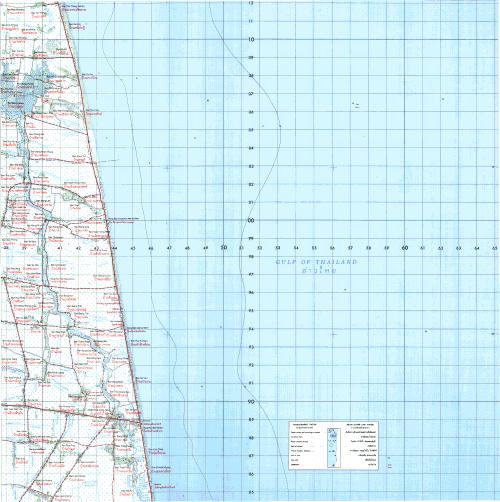The image size is (500, 502).
Task: Select the bold easting grid label 50
Action: (x=224, y=248)
